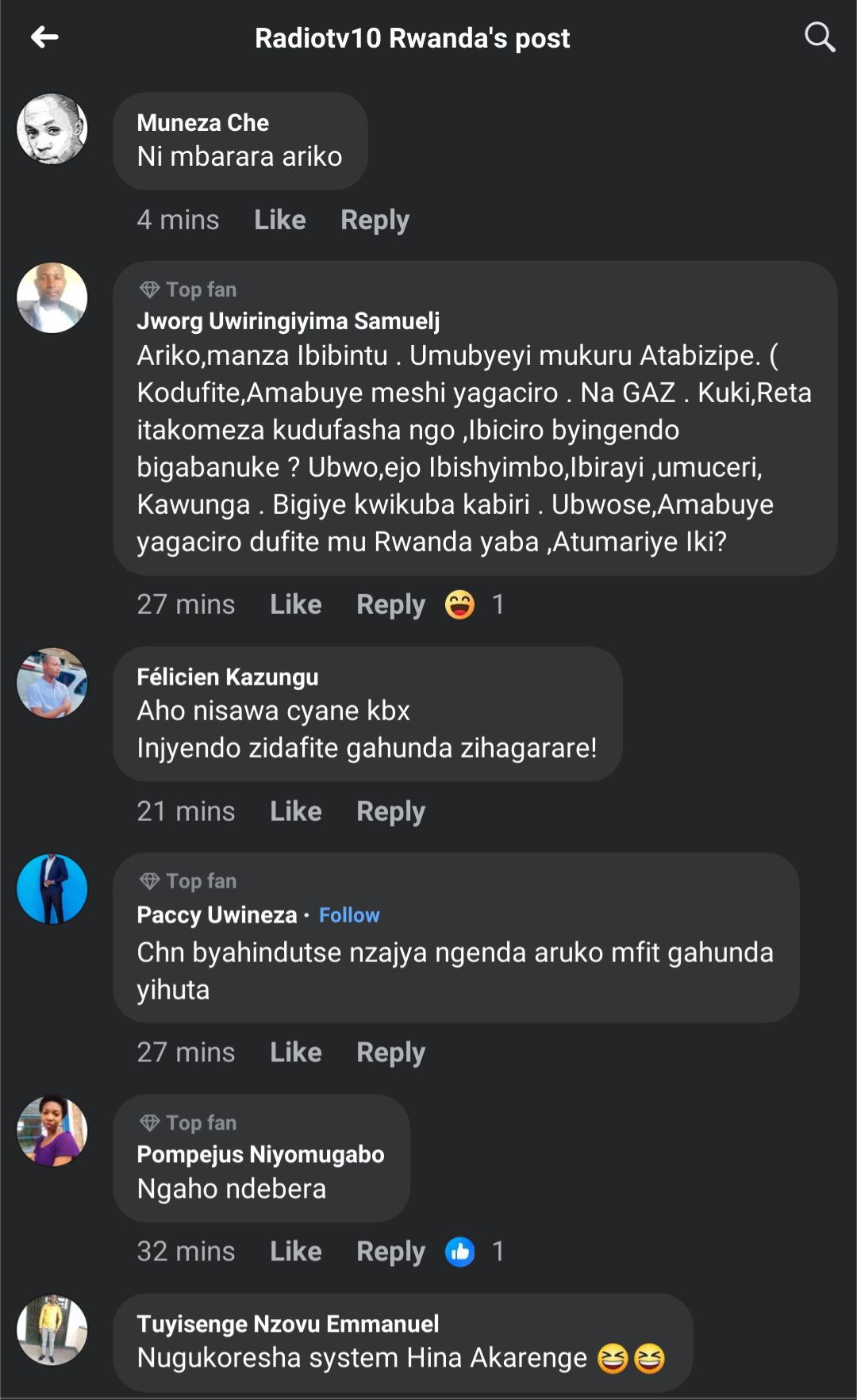Viewport: 857px width, 1400px height.
Task: Open Muneza Che's profile picture
Action: pos(52,129)
